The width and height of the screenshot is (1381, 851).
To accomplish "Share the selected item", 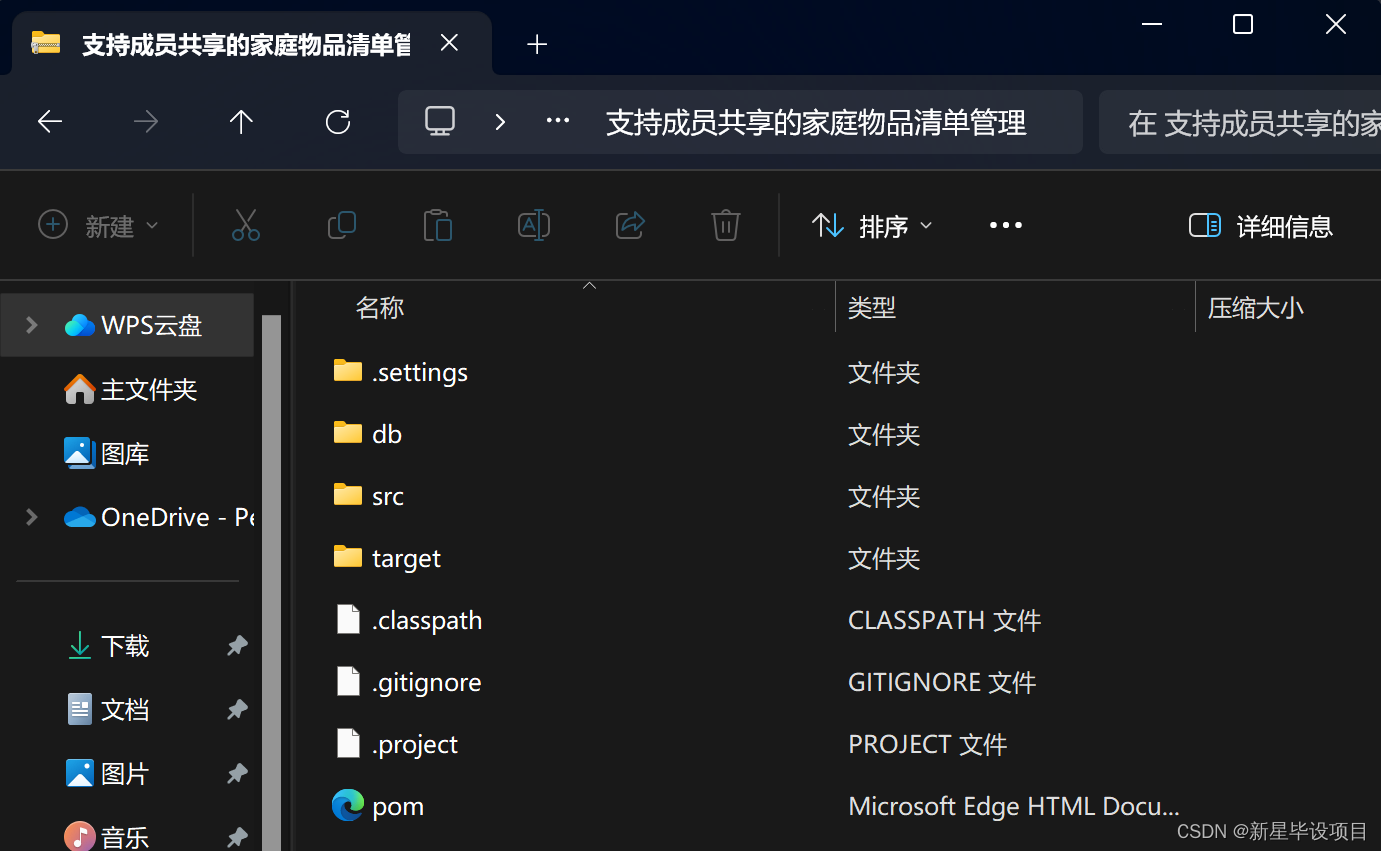I will 630,225.
